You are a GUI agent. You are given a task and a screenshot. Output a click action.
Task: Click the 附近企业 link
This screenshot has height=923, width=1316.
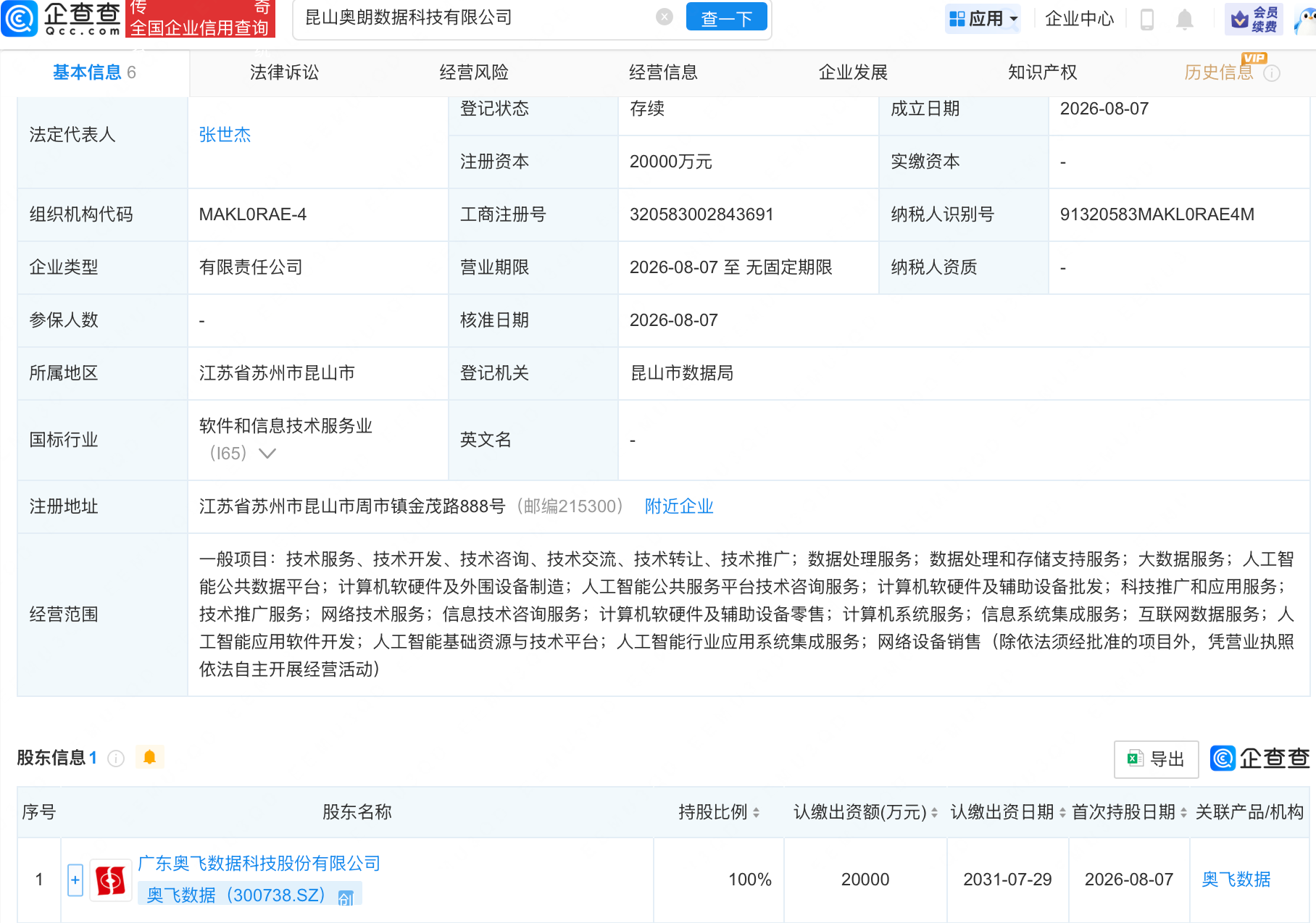click(x=679, y=506)
